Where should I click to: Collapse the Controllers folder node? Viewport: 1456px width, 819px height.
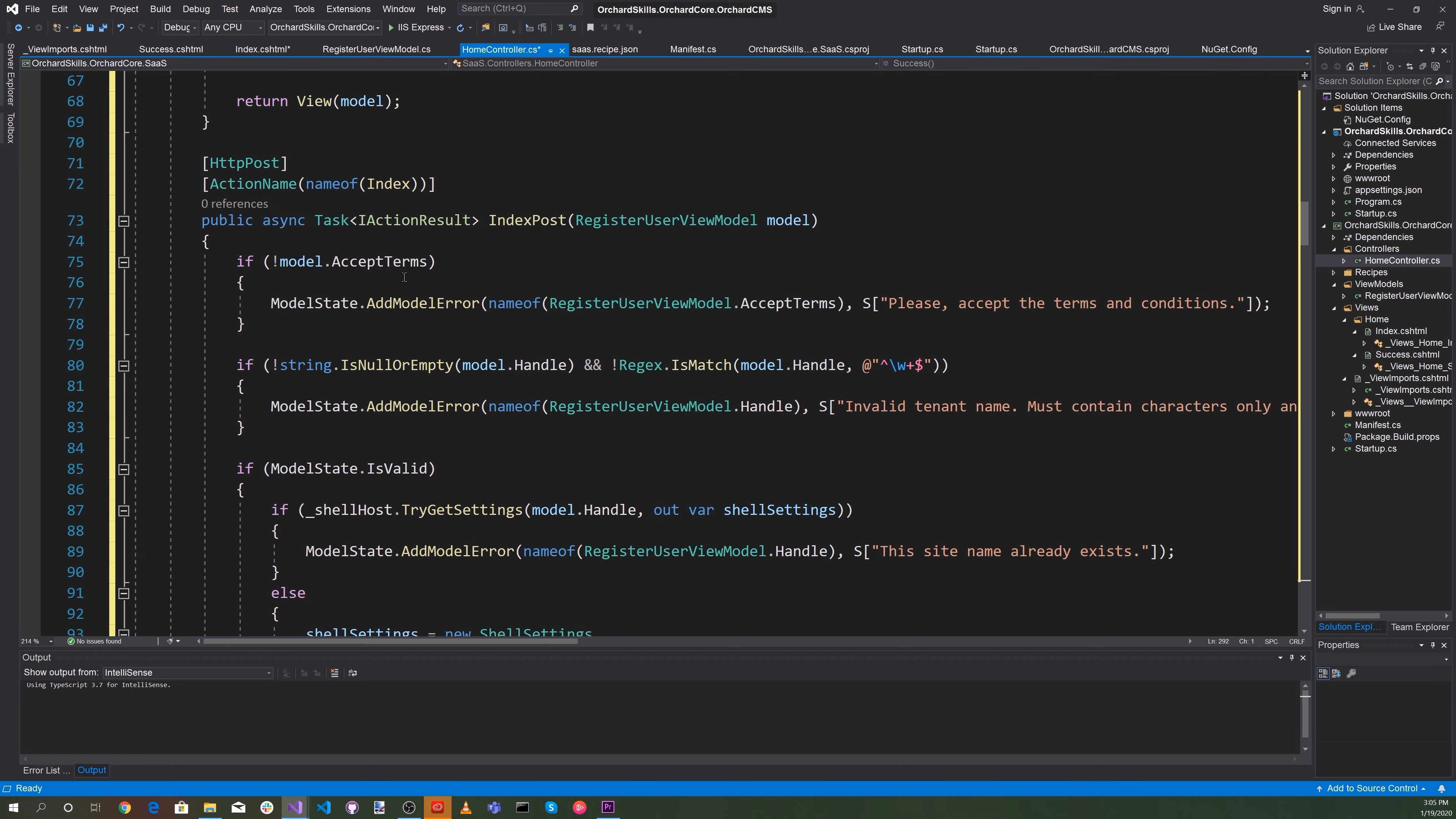(1334, 249)
